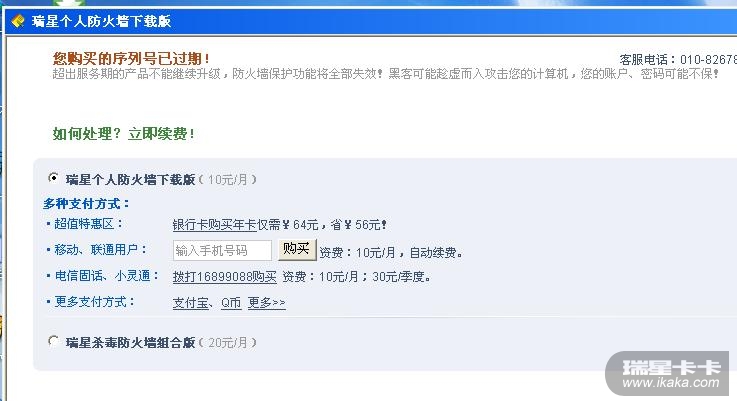
Task: Click the 瑞星卡卡 ikaka.com watermark logo
Action: [x=667, y=373]
